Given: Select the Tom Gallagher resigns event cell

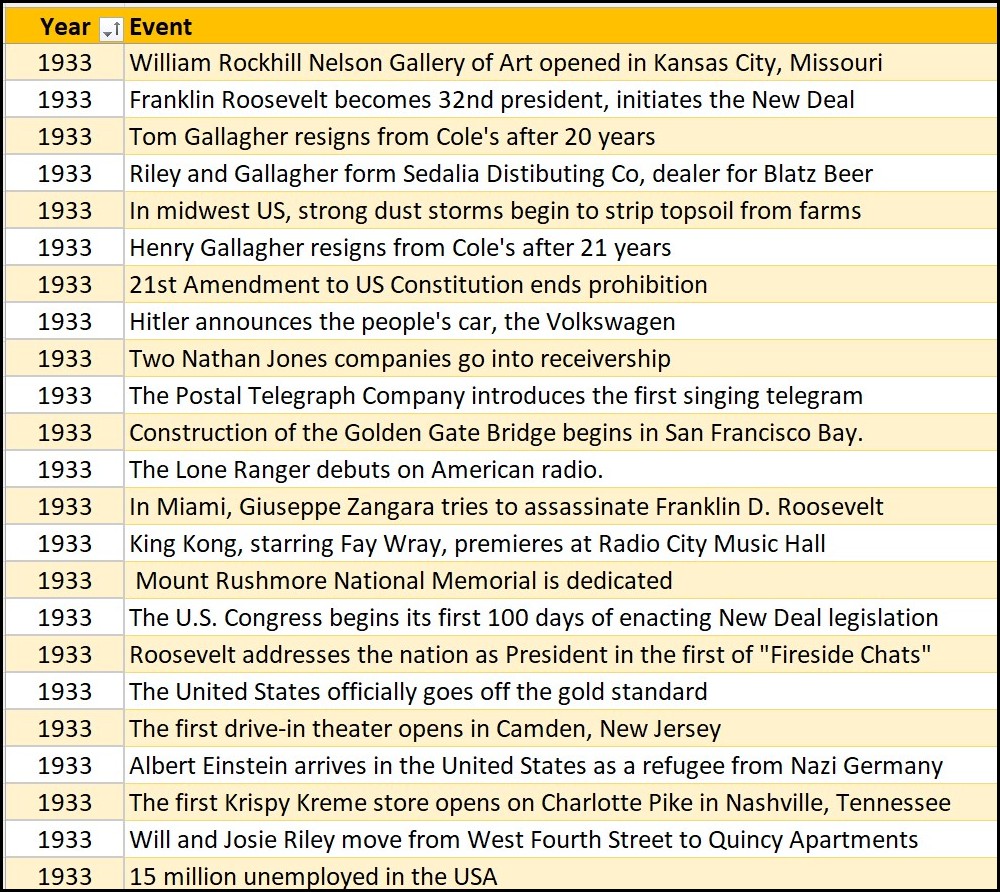Looking at the screenshot, I should pyautogui.click(x=392, y=137).
